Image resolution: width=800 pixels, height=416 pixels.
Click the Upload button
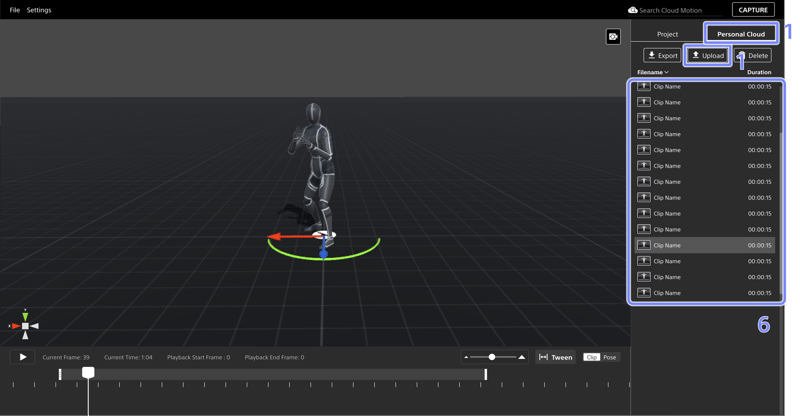pyautogui.click(x=708, y=56)
